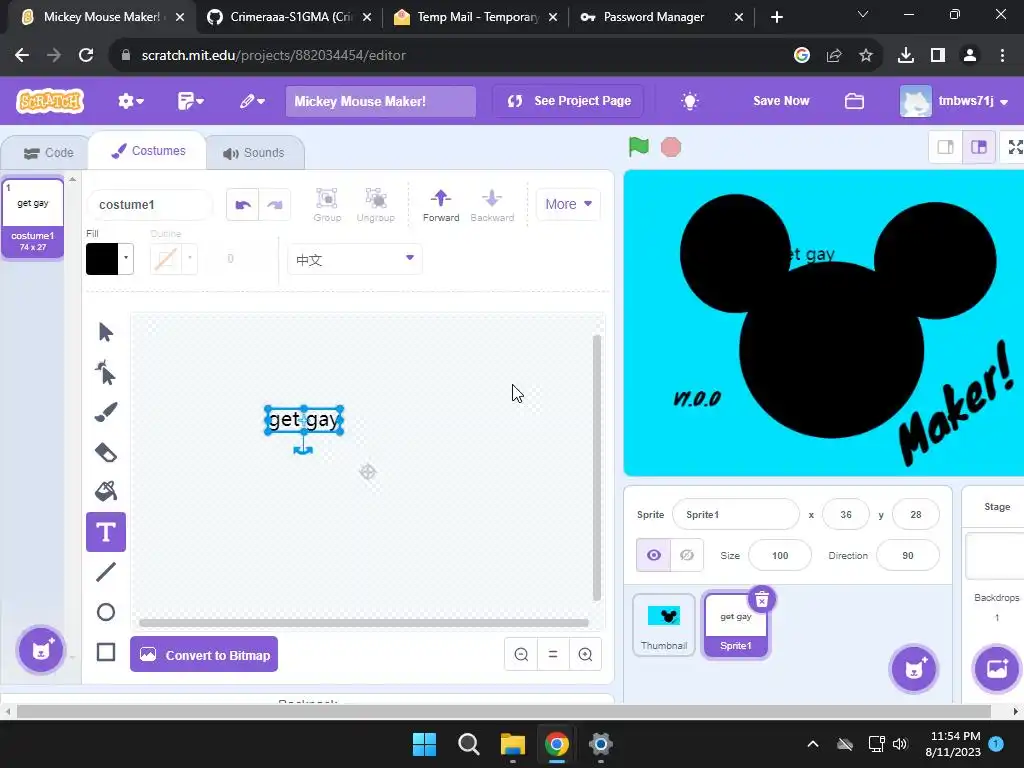The height and width of the screenshot is (768, 1024).
Task: Click Save Now
Action: pyautogui.click(x=781, y=101)
